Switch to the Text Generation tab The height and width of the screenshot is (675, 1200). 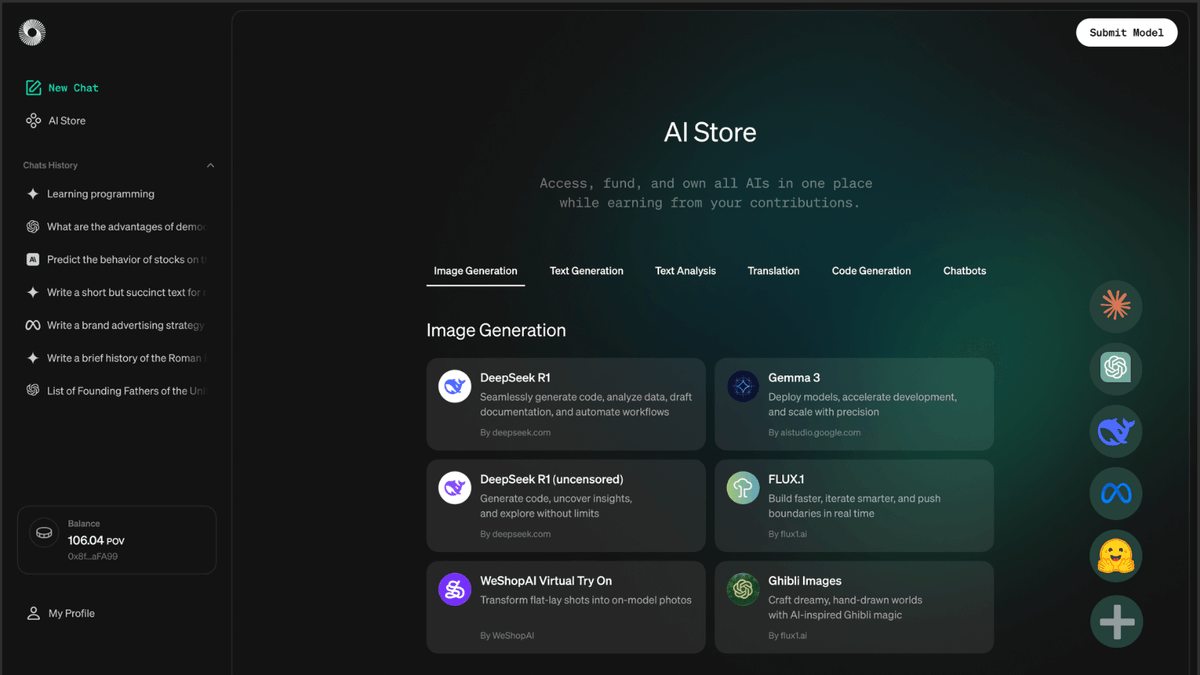[586, 271]
